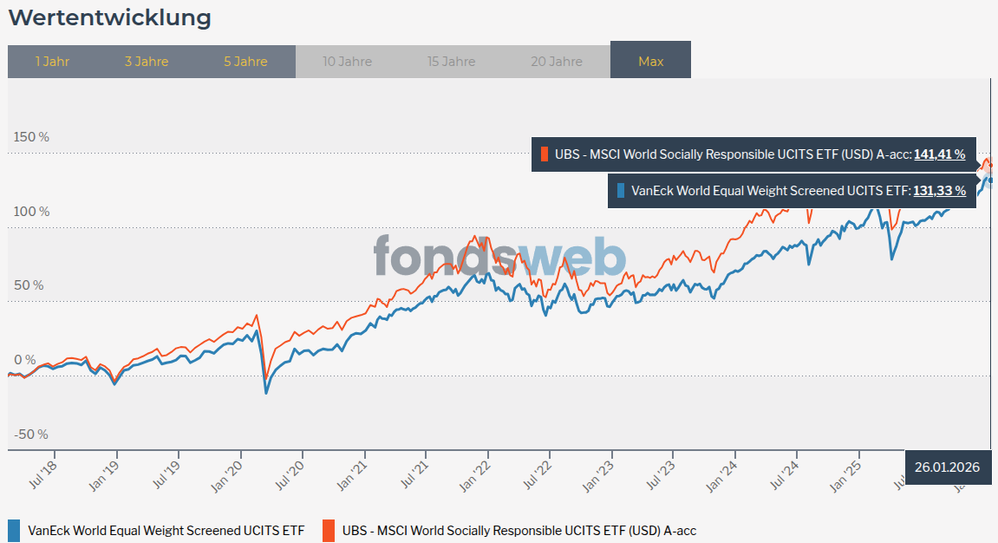Click the blue VanEck legend color swatch
This screenshot has height=543, width=998.
pyautogui.click(x=14, y=531)
